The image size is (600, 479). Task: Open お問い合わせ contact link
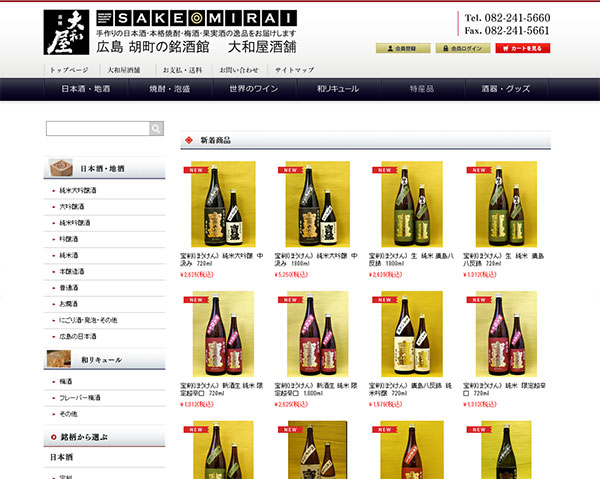239,70
